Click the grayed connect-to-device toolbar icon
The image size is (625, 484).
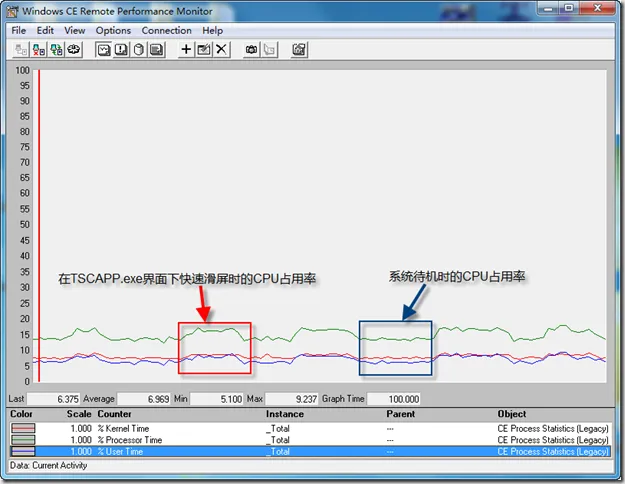21,50
